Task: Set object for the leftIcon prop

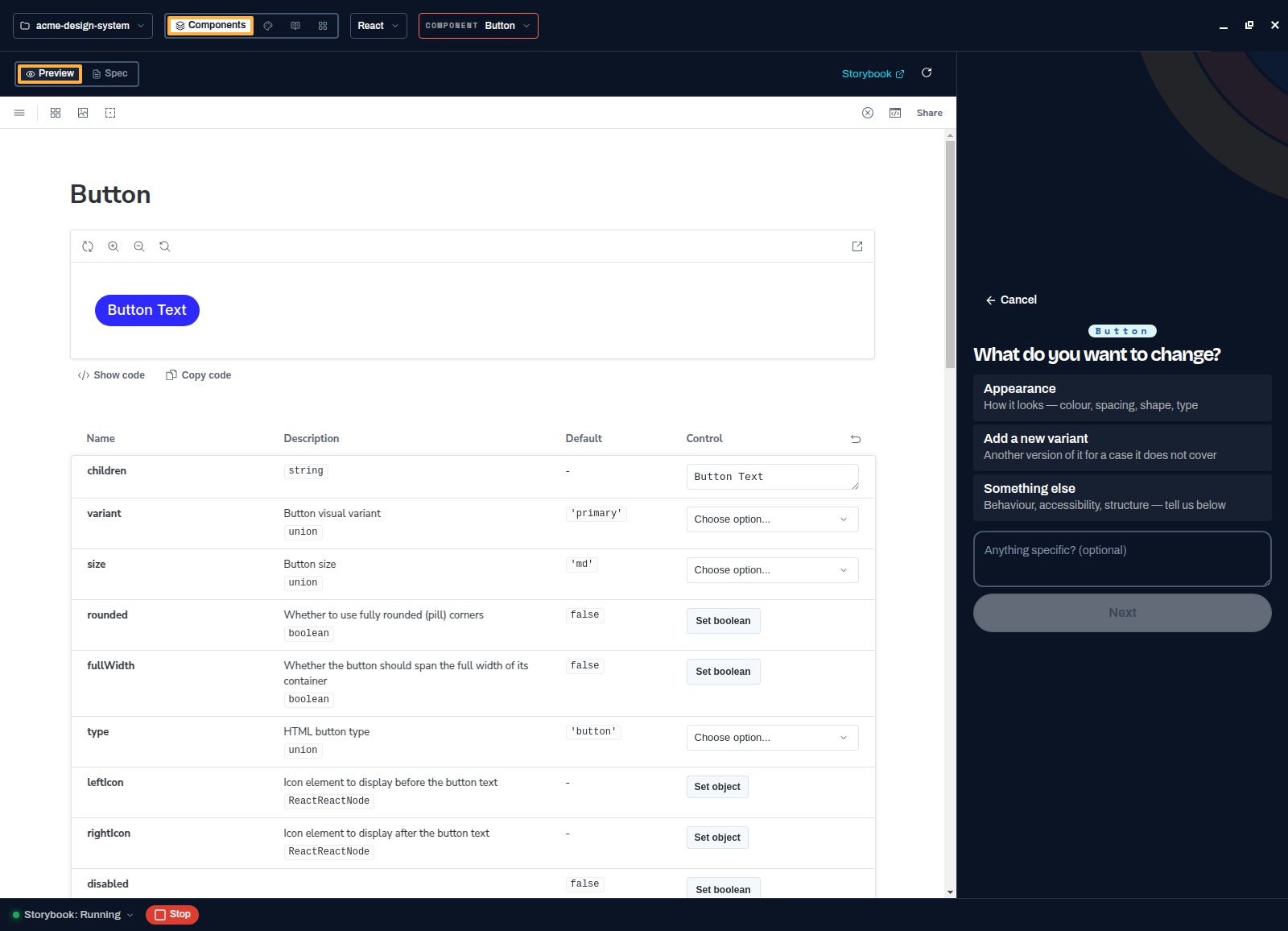Action: (717, 787)
